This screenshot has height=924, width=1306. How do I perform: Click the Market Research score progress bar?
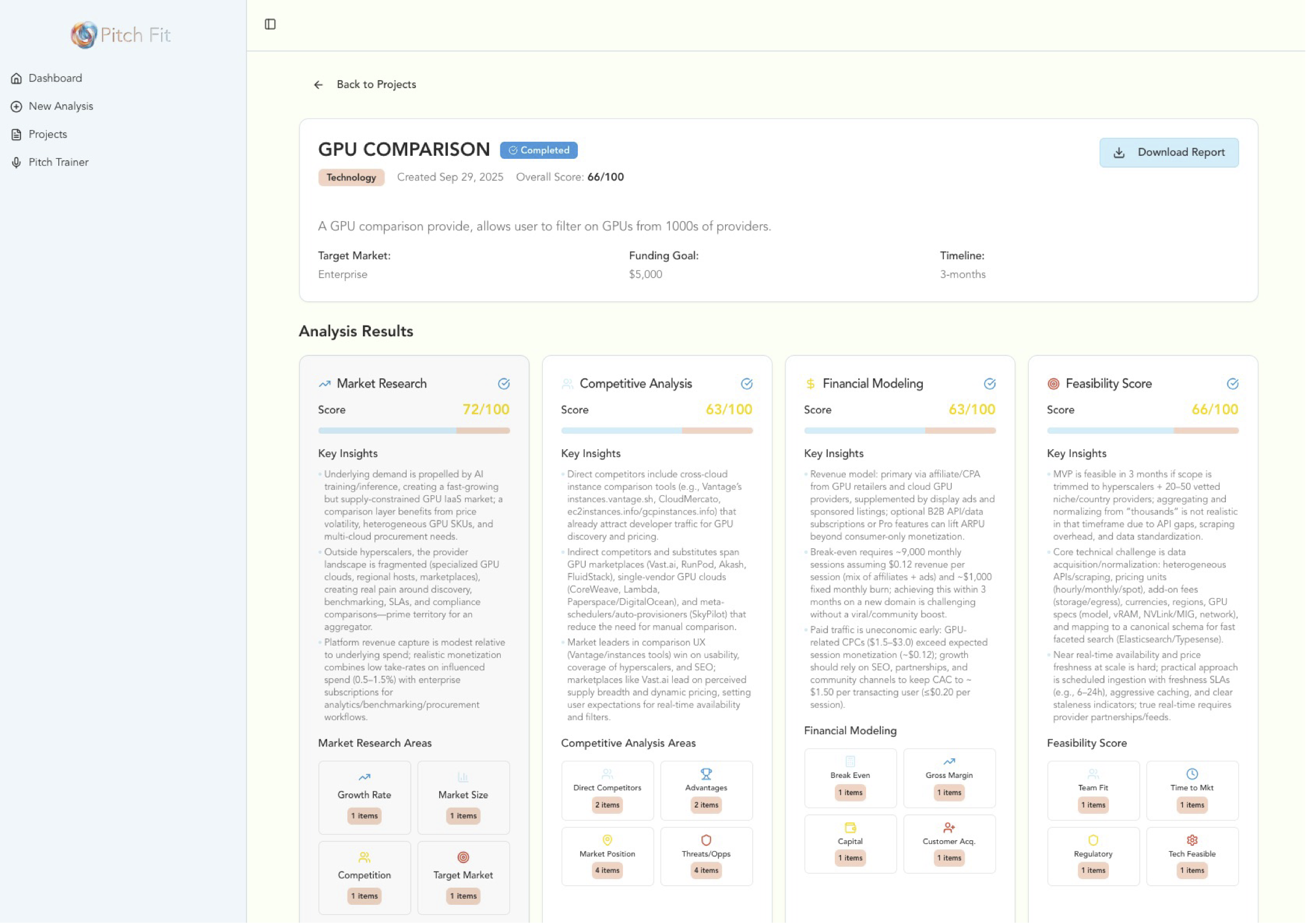point(413,431)
